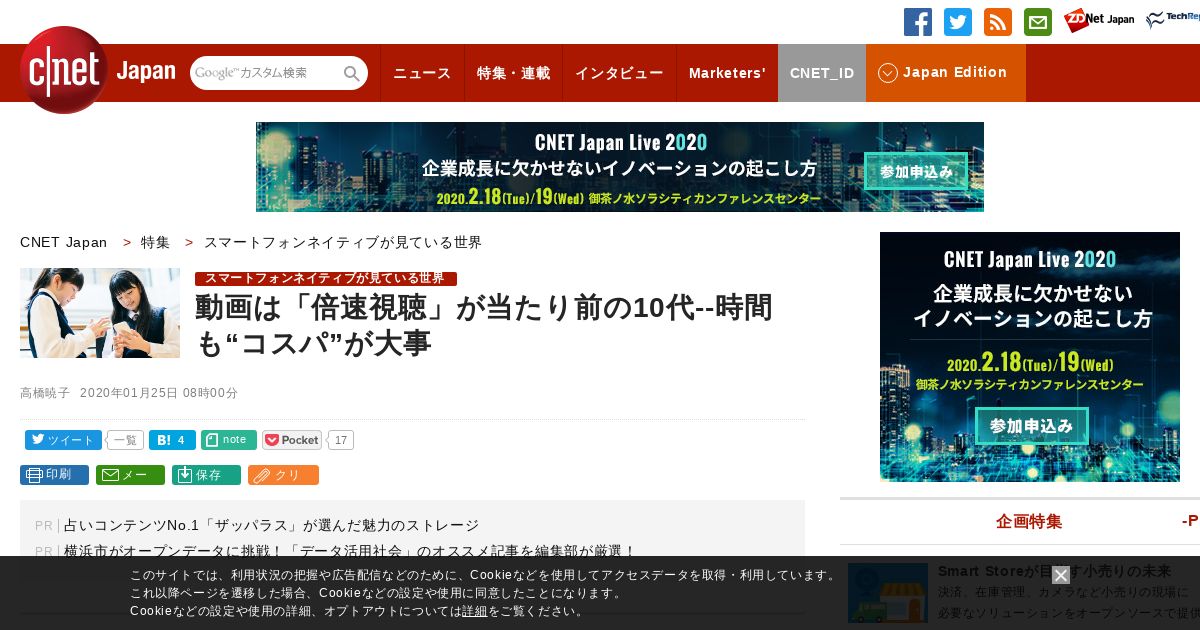Open the Twitter icon in header

pyautogui.click(x=958, y=22)
